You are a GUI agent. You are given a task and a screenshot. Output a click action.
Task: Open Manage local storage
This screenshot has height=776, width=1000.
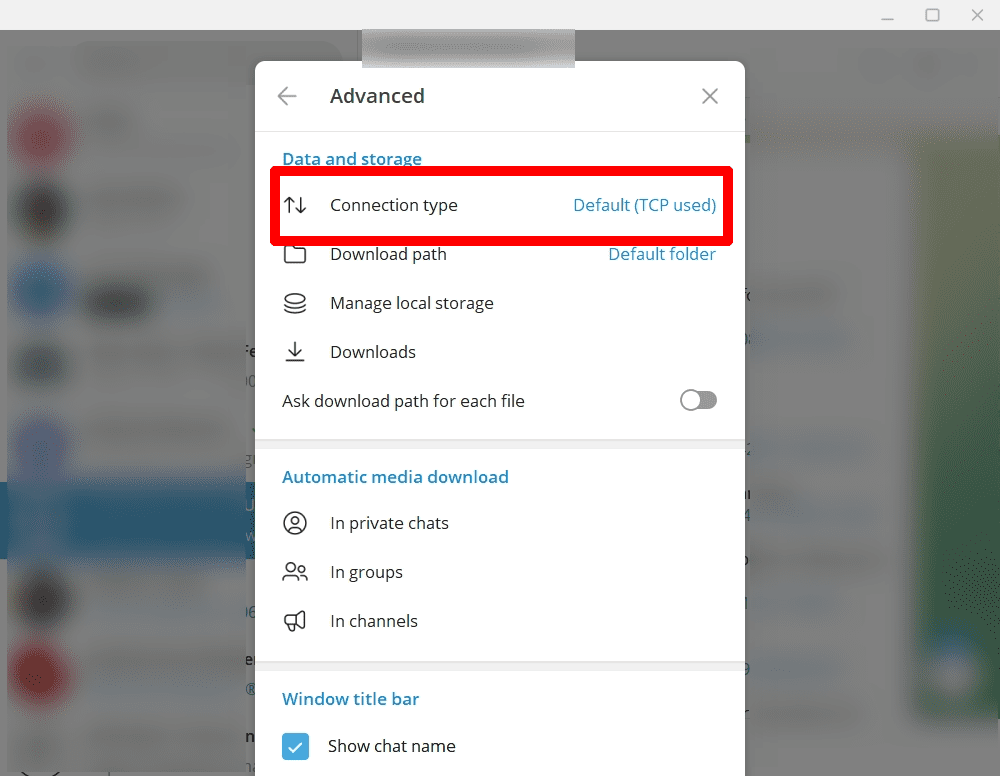click(500, 304)
